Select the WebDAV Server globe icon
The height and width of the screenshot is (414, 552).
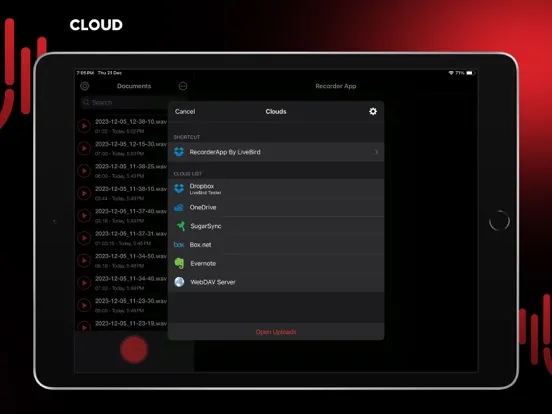pos(180,282)
